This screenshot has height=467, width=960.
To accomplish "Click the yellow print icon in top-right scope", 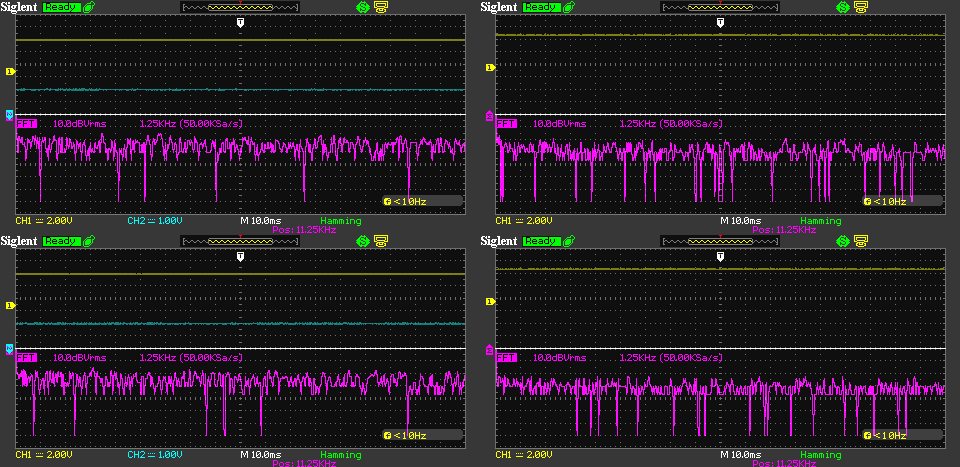I will (860, 7).
